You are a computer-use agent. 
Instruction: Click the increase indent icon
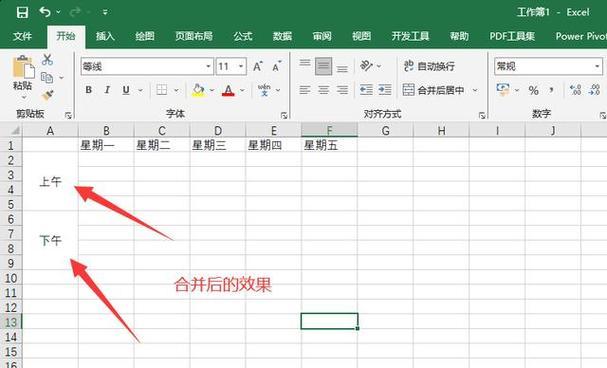click(x=385, y=90)
